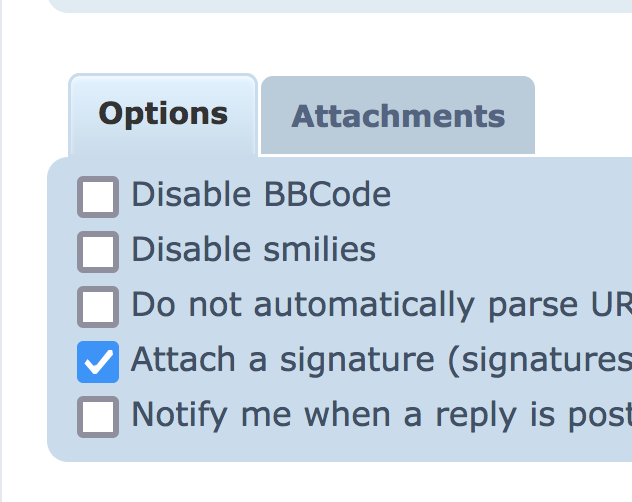Switch to the Attachments tab

pos(398,116)
